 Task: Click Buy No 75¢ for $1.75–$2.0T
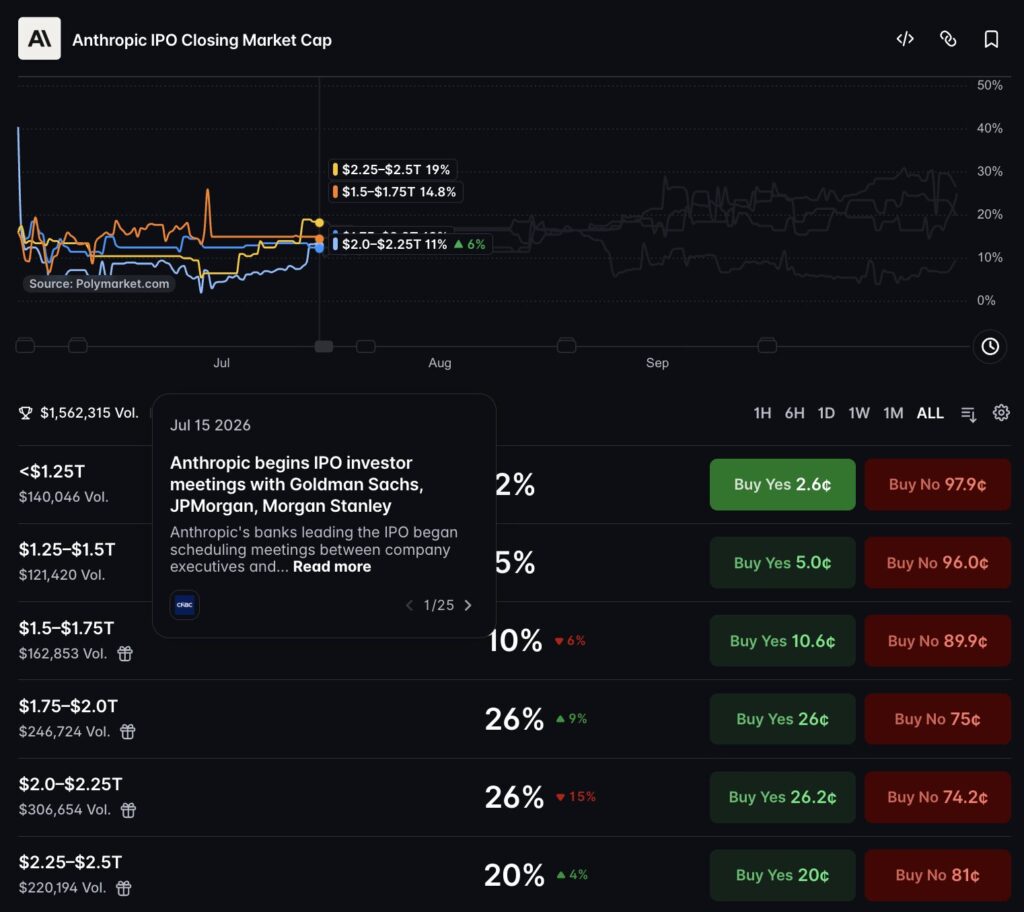(937, 719)
